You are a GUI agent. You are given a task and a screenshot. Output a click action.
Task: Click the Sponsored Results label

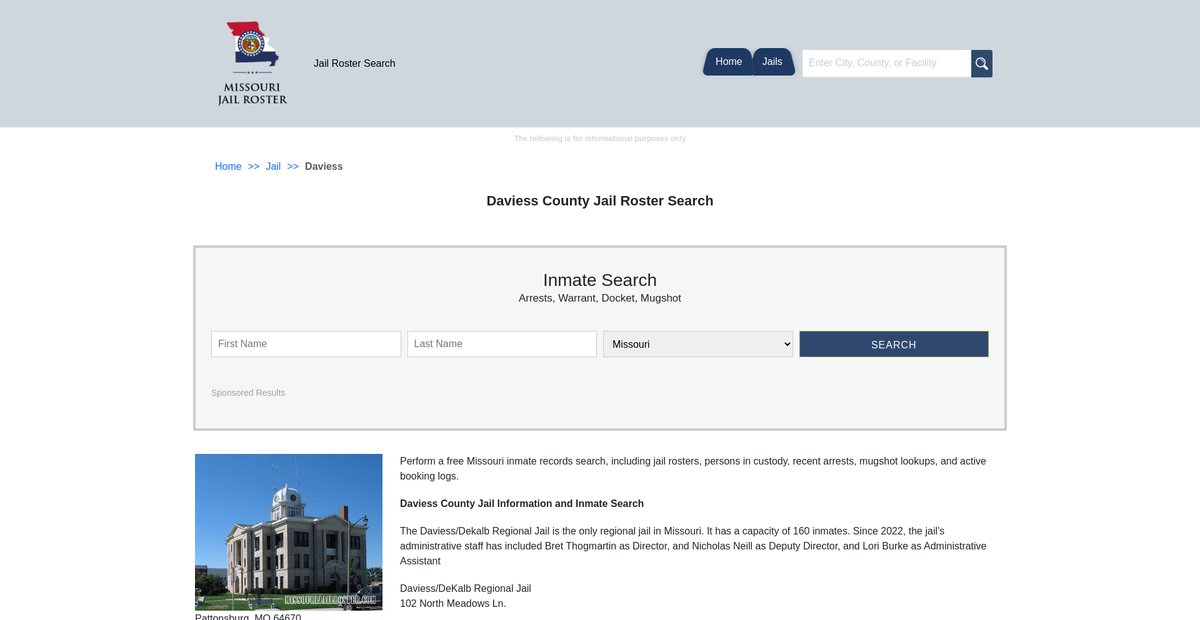(248, 393)
